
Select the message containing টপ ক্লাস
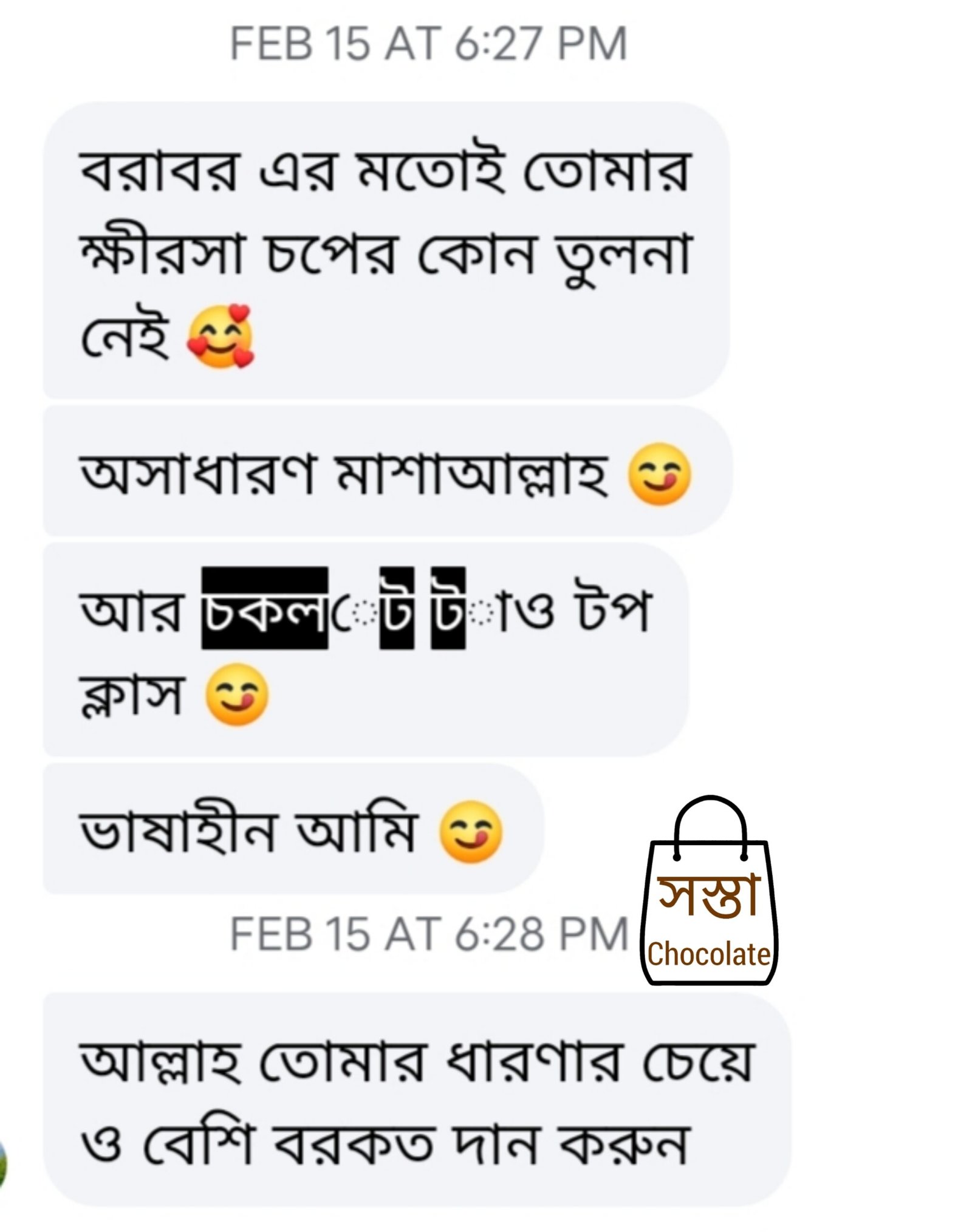(x=366, y=649)
